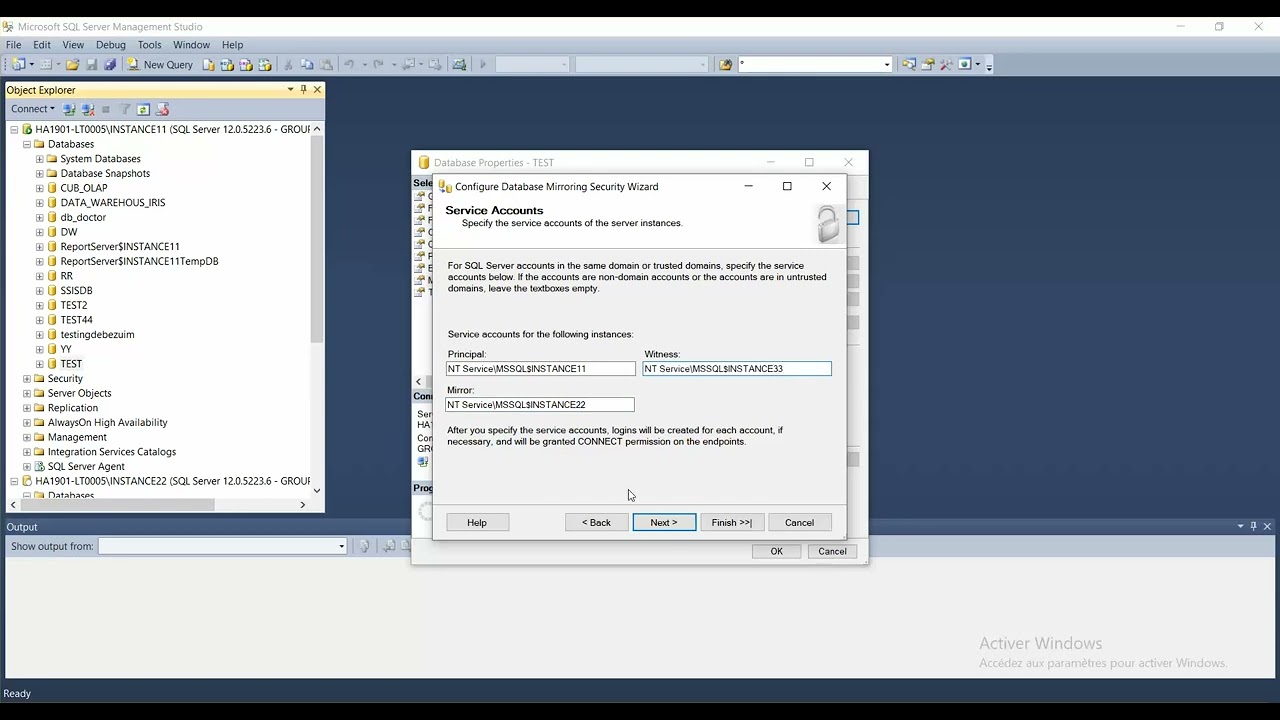
Task: Click the Filter funnel icon
Action: tap(125, 109)
